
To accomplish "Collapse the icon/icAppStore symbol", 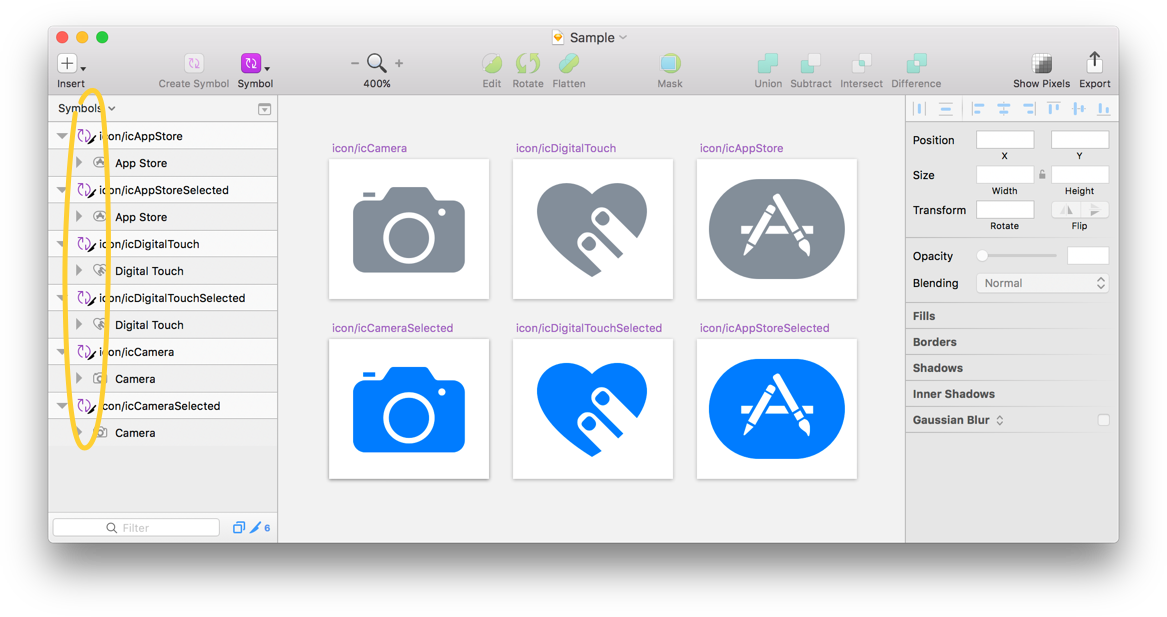I will click(62, 136).
